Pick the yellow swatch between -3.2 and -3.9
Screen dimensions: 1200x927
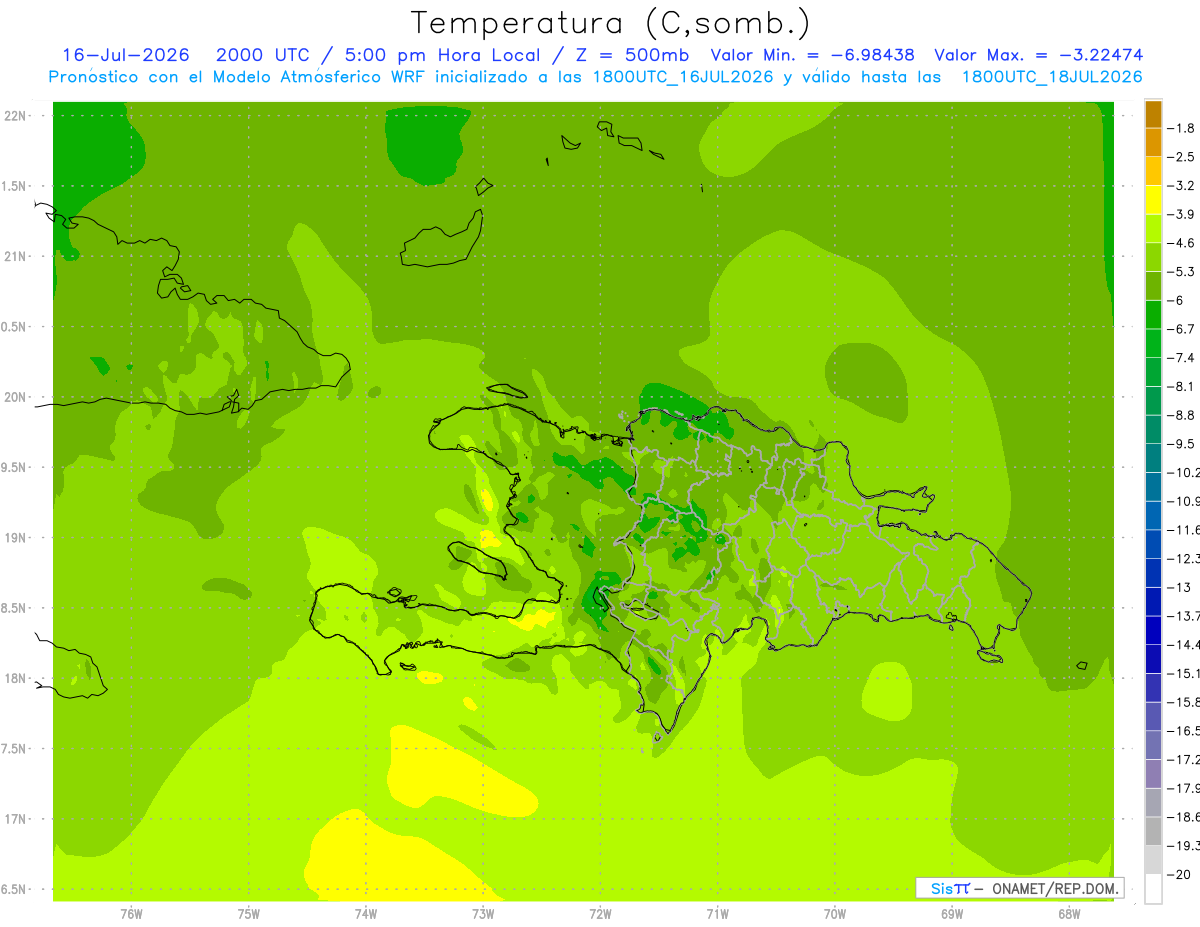1153,200
